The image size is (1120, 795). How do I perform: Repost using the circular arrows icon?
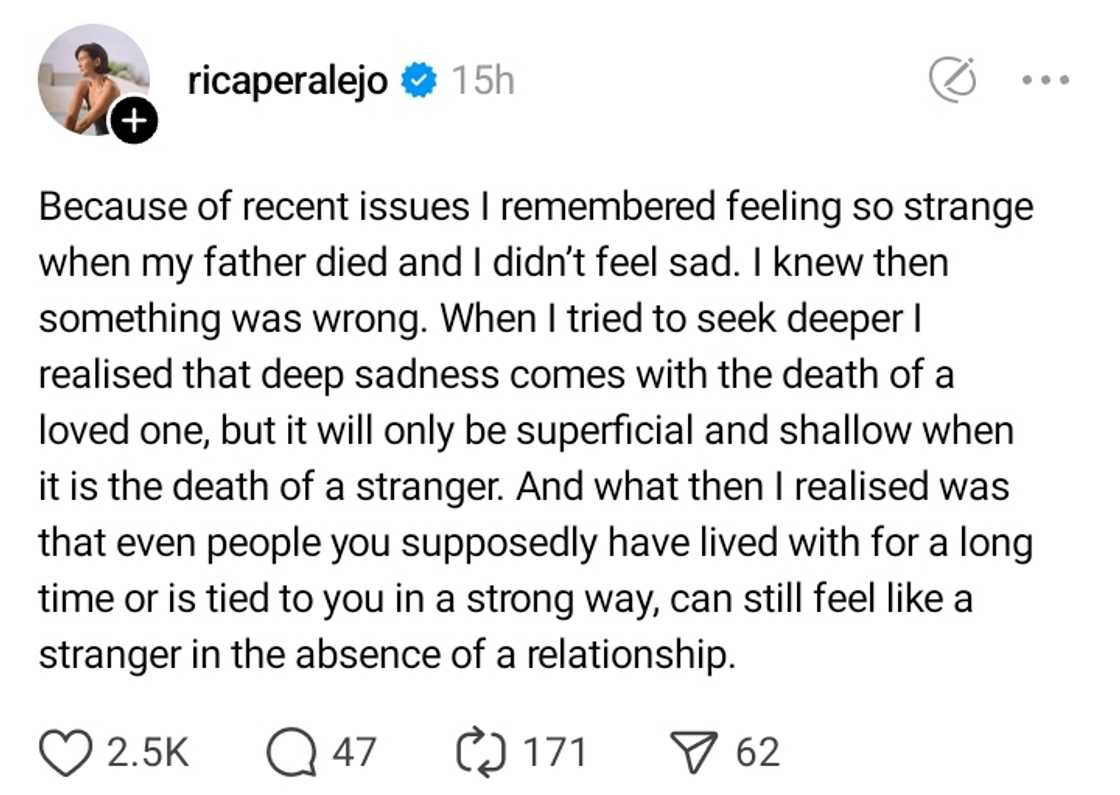tap(480, 752)
